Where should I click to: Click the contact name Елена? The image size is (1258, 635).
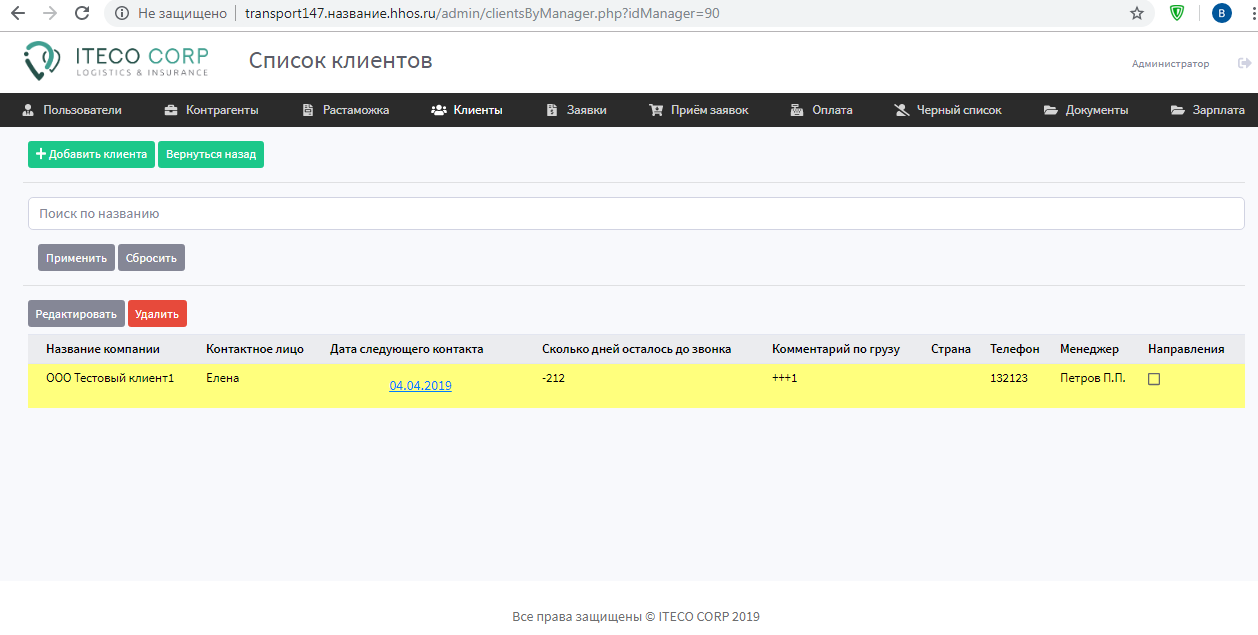point(222,378)
